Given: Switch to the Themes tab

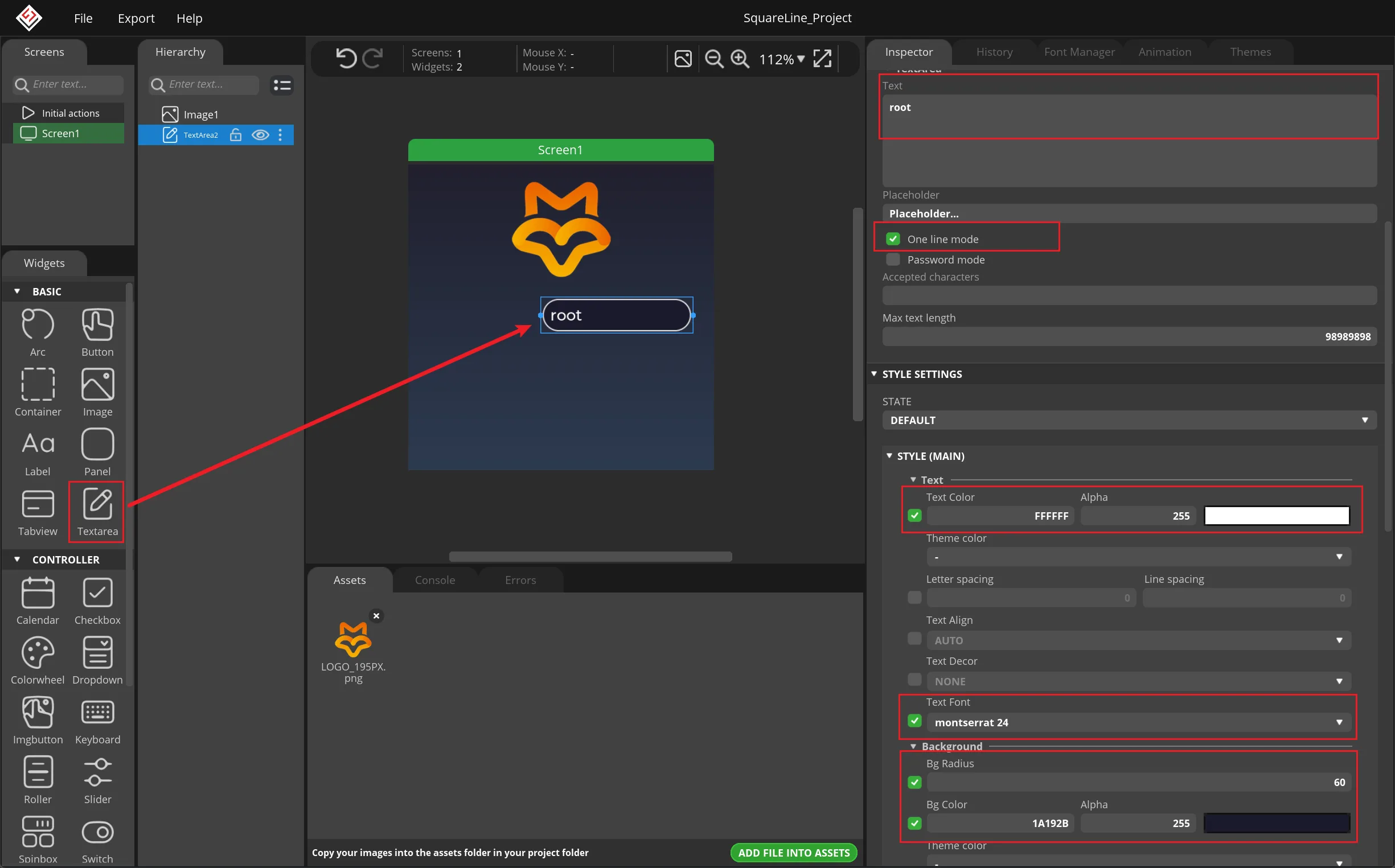Looking at the screenshot, I should pos(1250,52).
